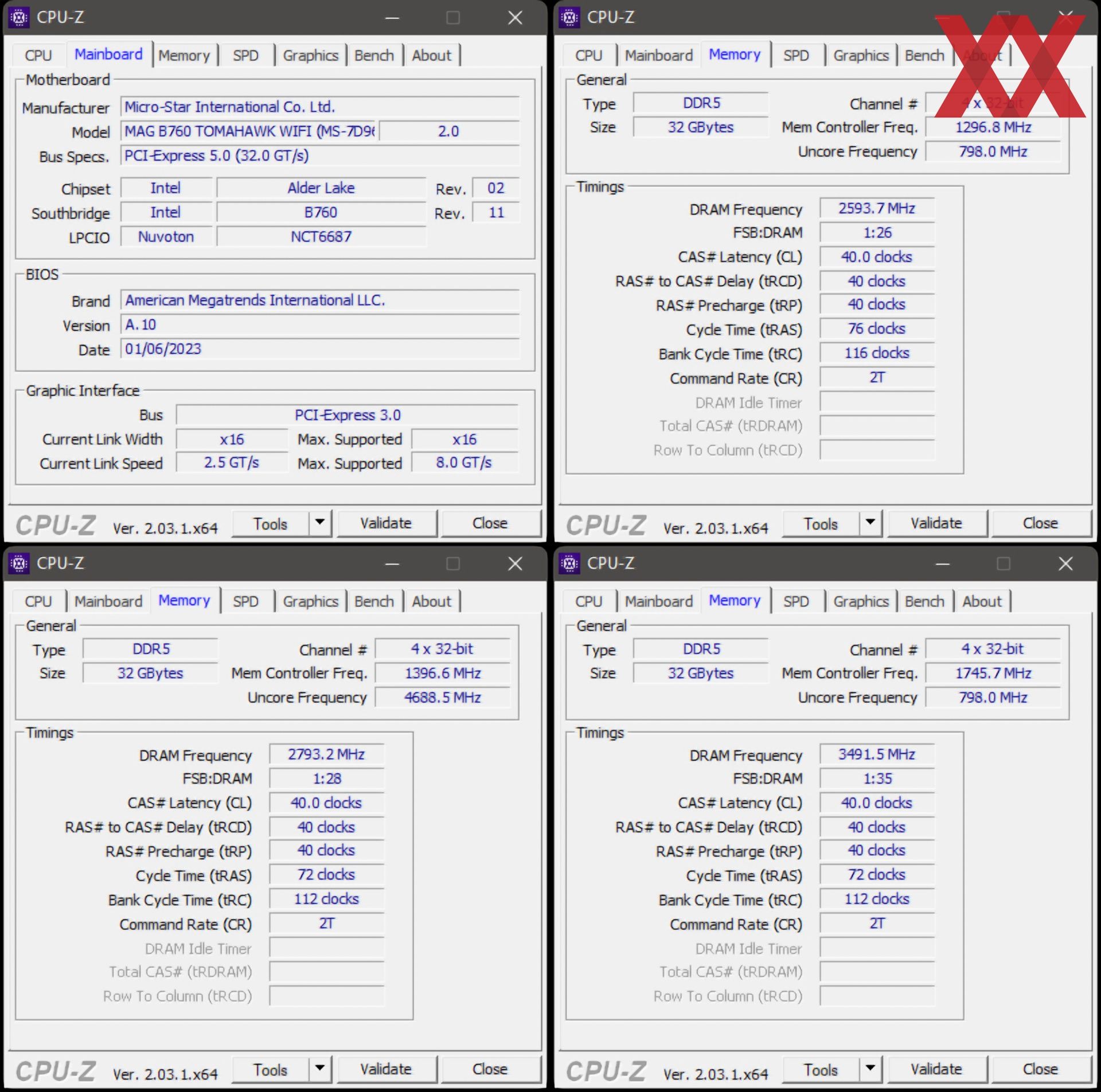
Task: Click the Tools button in the 2793.2 MHz window
Action: click(271, 1070)
